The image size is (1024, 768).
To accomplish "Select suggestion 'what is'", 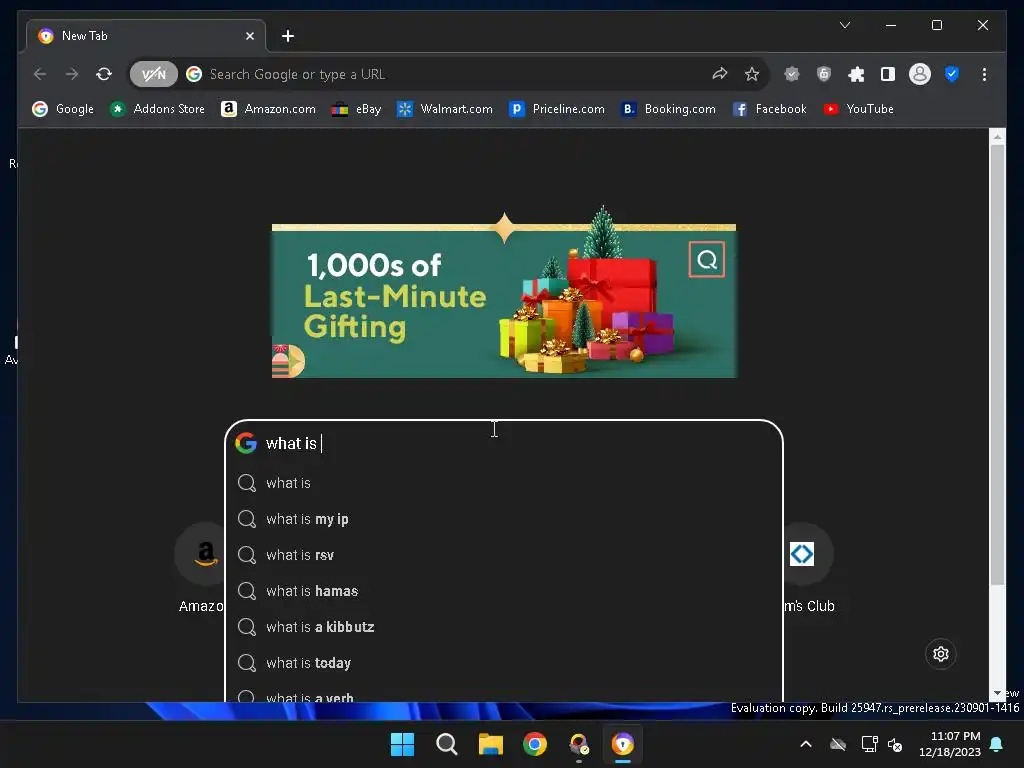I will [504, 483].
